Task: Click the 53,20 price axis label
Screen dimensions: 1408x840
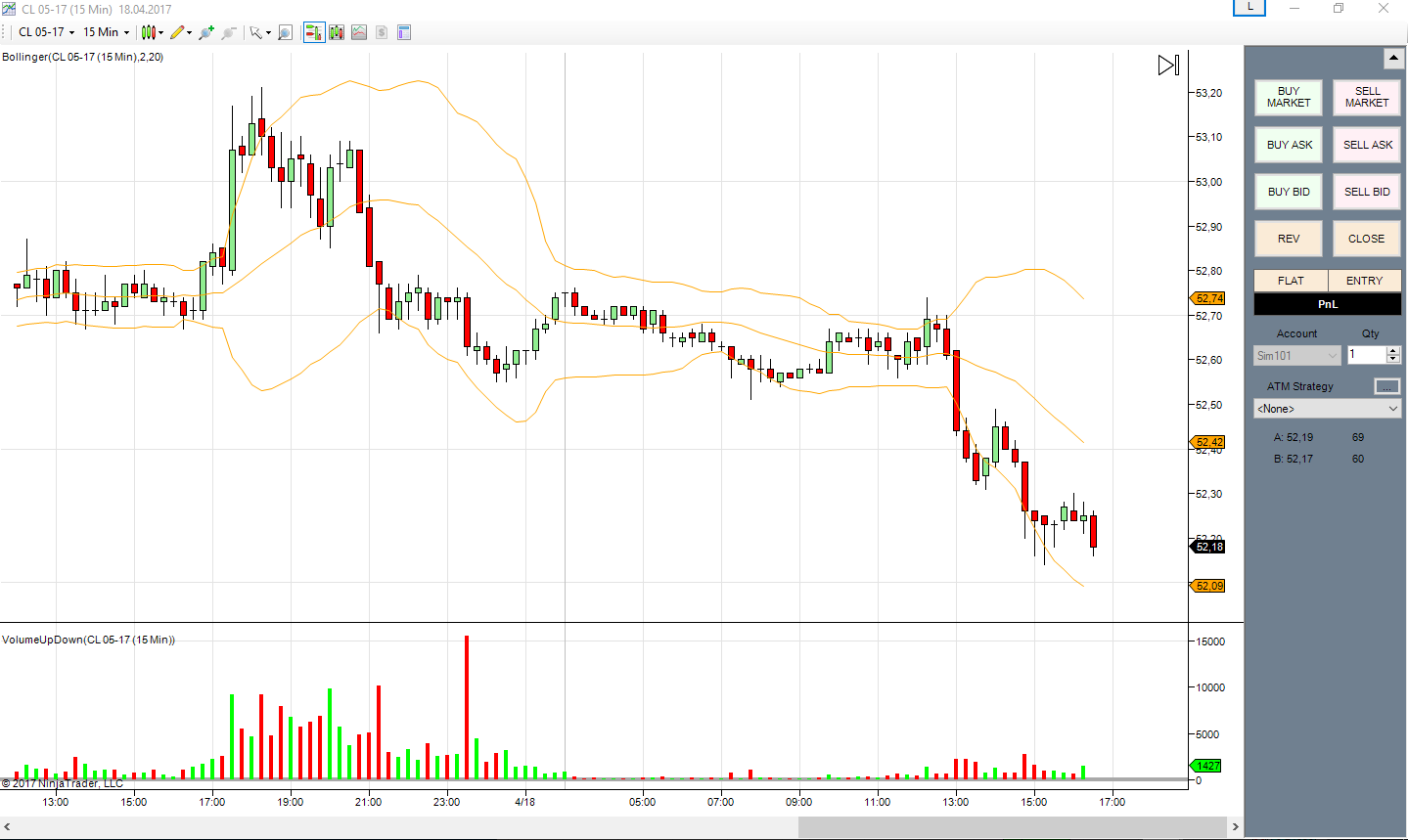Action: pos(1209,93)
